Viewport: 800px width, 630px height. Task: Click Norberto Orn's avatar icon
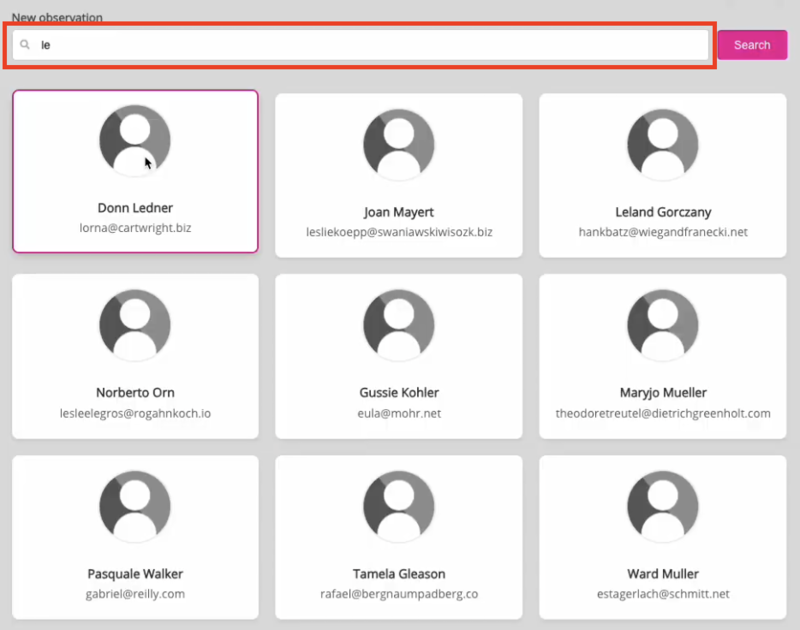point(135,324)
